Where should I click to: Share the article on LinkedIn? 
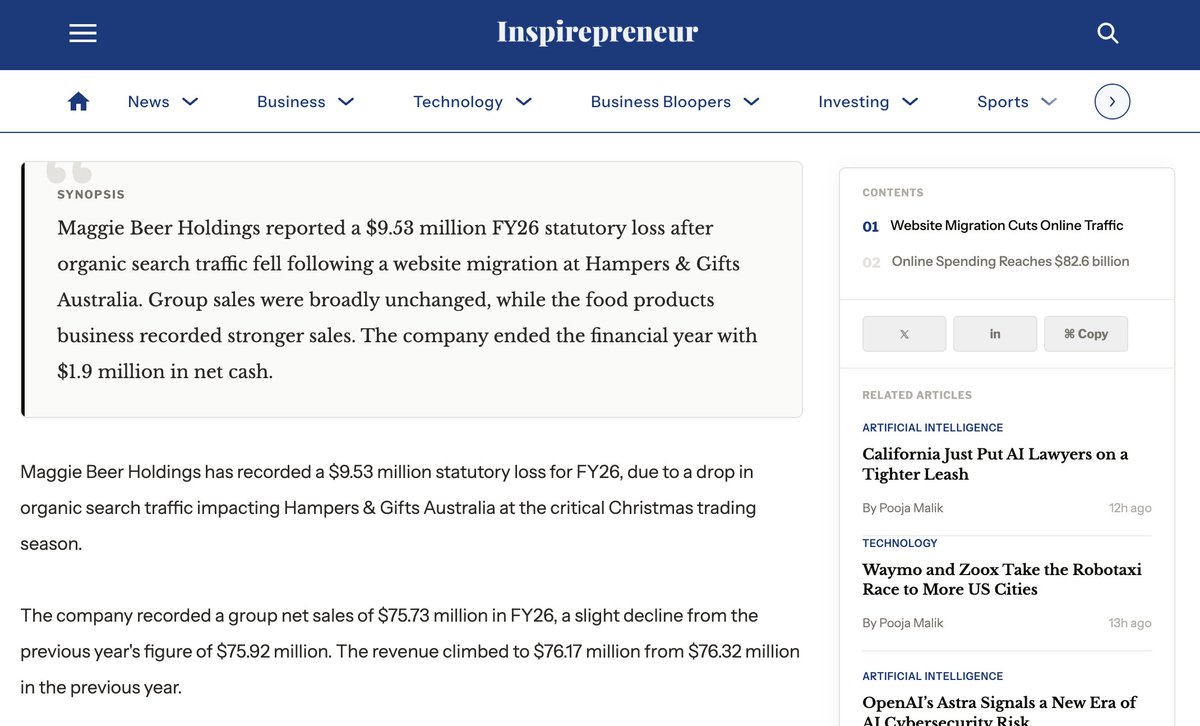pos(995,334)
